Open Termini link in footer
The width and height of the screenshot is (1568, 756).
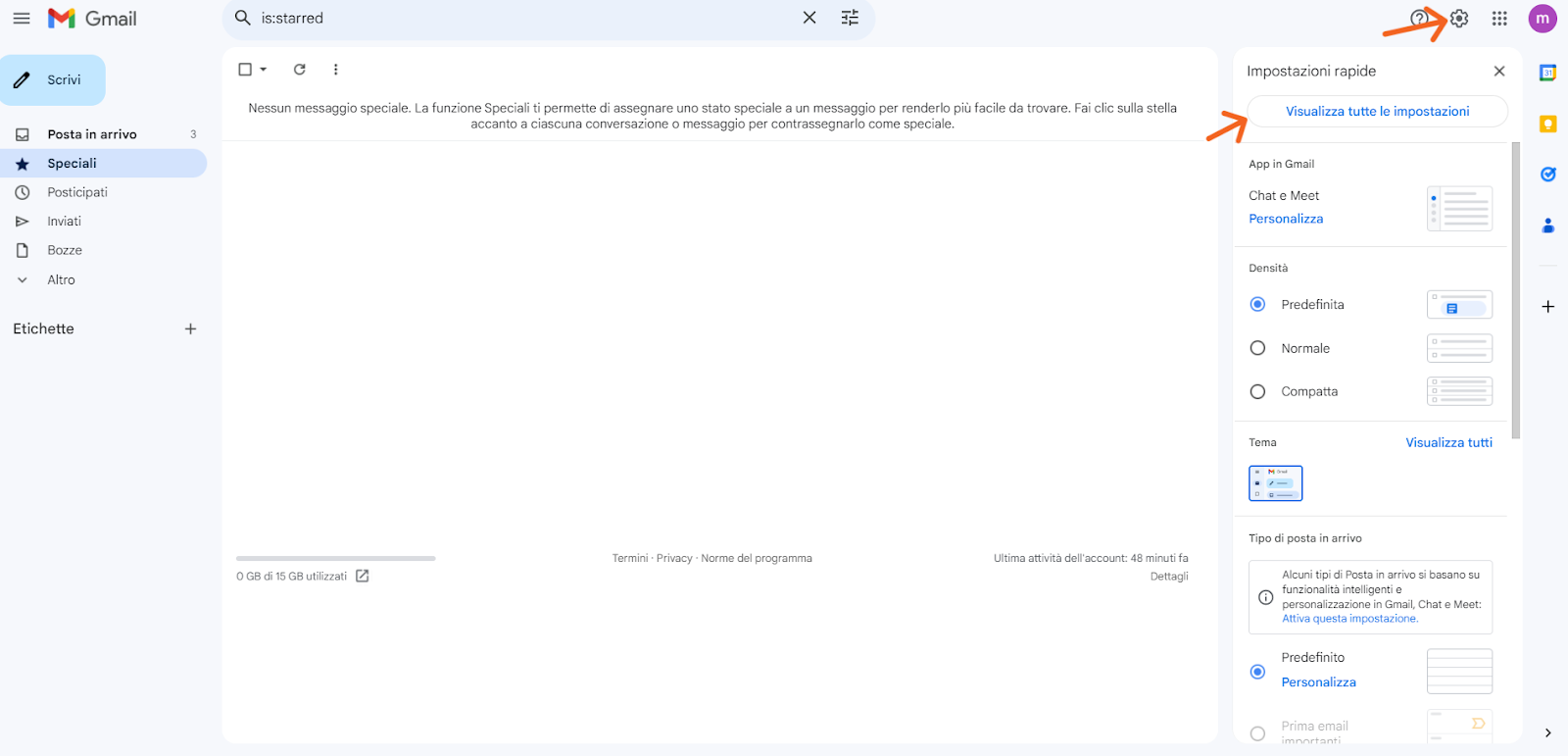(630, 558)
